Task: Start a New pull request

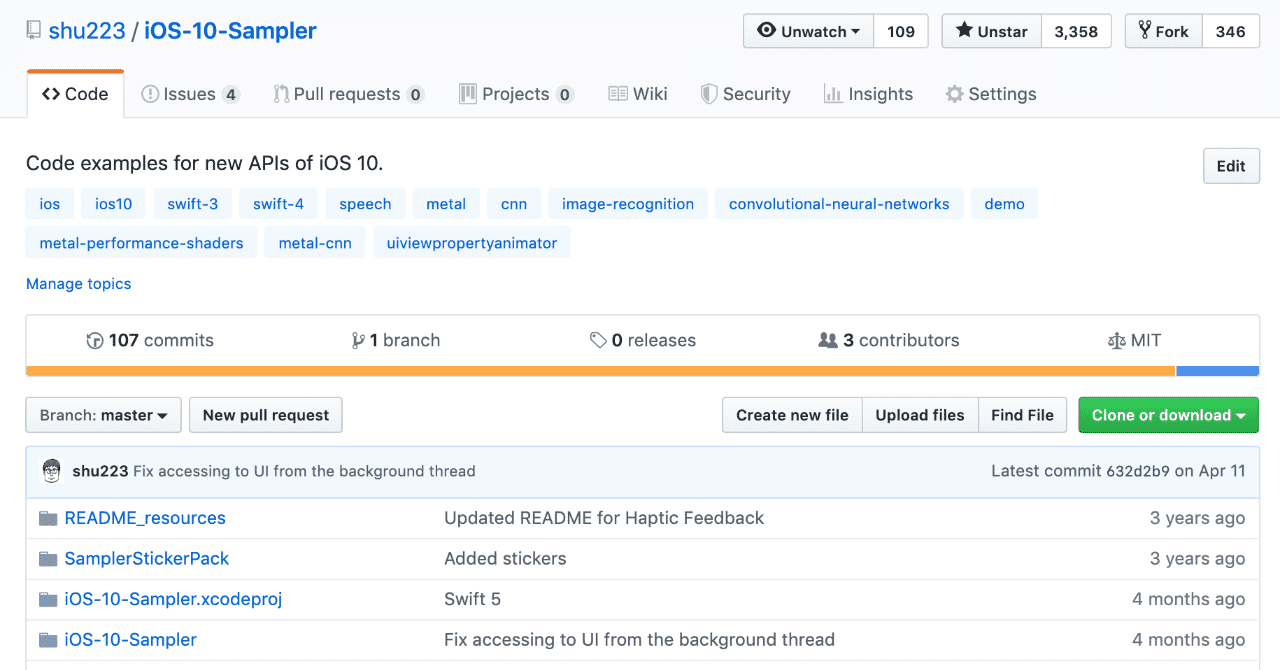Action: coord(266,415)
